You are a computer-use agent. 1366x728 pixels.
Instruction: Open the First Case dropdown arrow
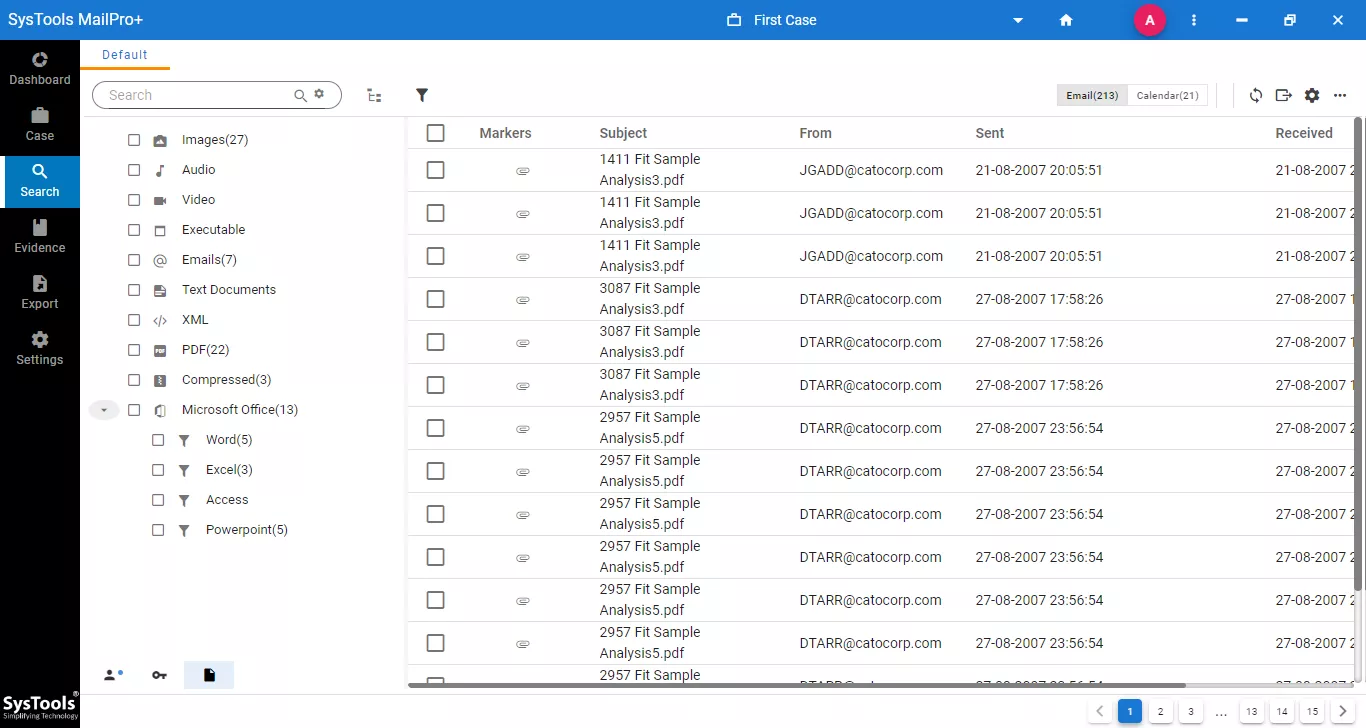pos(1018,20)
